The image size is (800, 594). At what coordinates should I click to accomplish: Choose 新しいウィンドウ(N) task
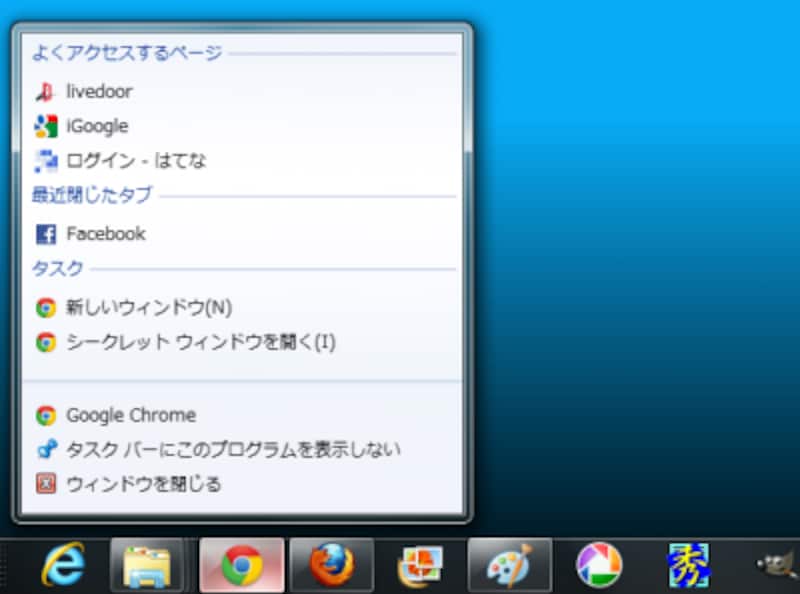click(242, 308)
